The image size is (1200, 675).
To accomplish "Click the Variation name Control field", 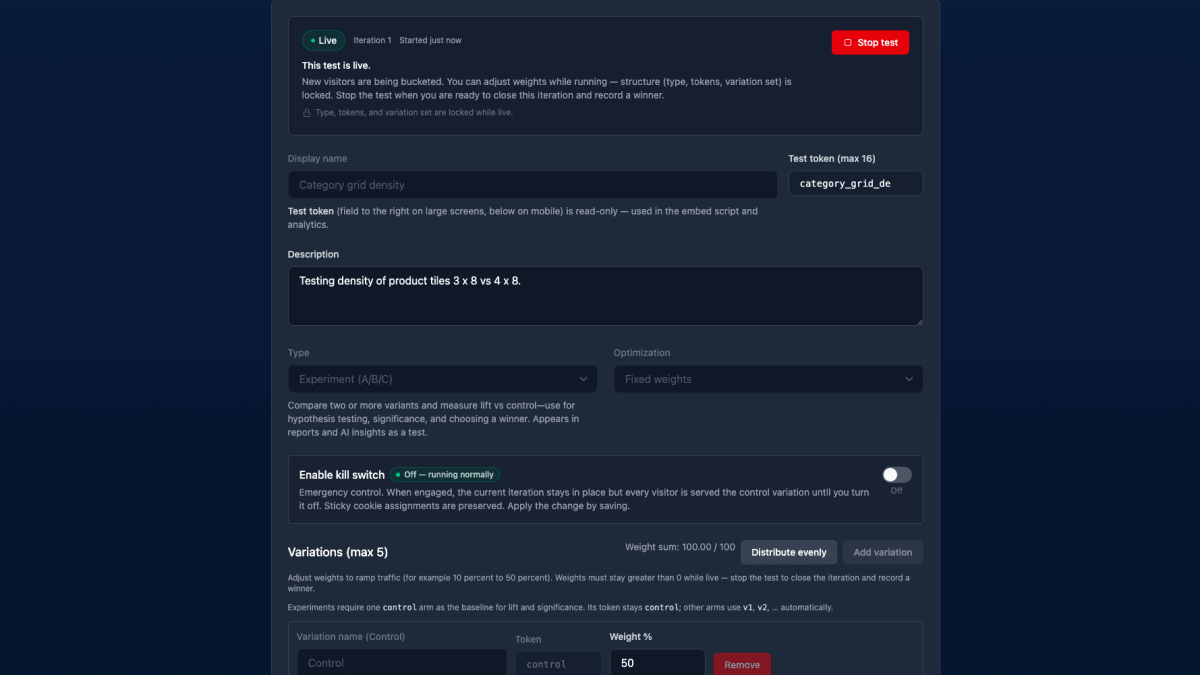I will (x=402, y=663).
